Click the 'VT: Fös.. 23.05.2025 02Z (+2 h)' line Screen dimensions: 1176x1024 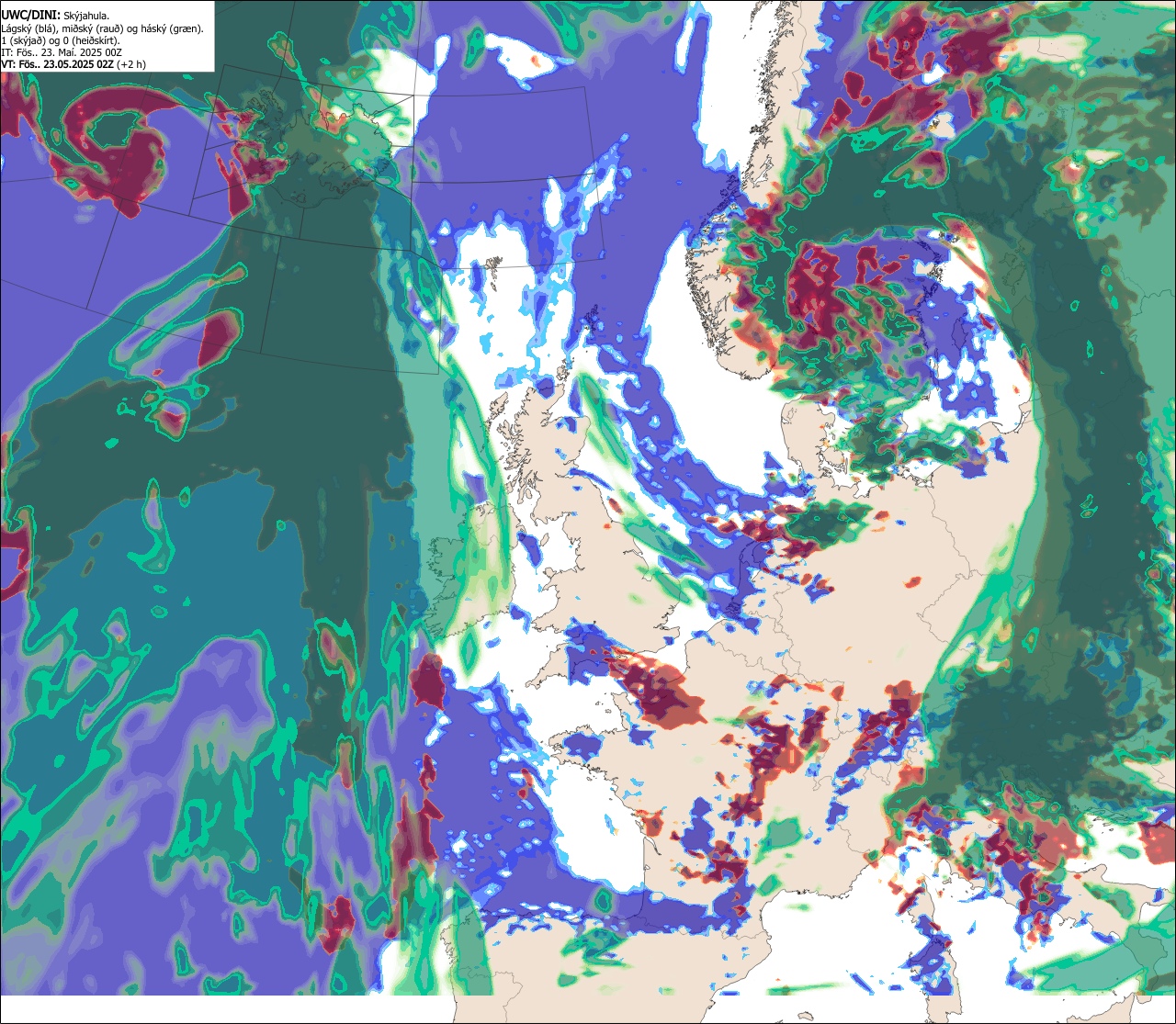(73, 64)
